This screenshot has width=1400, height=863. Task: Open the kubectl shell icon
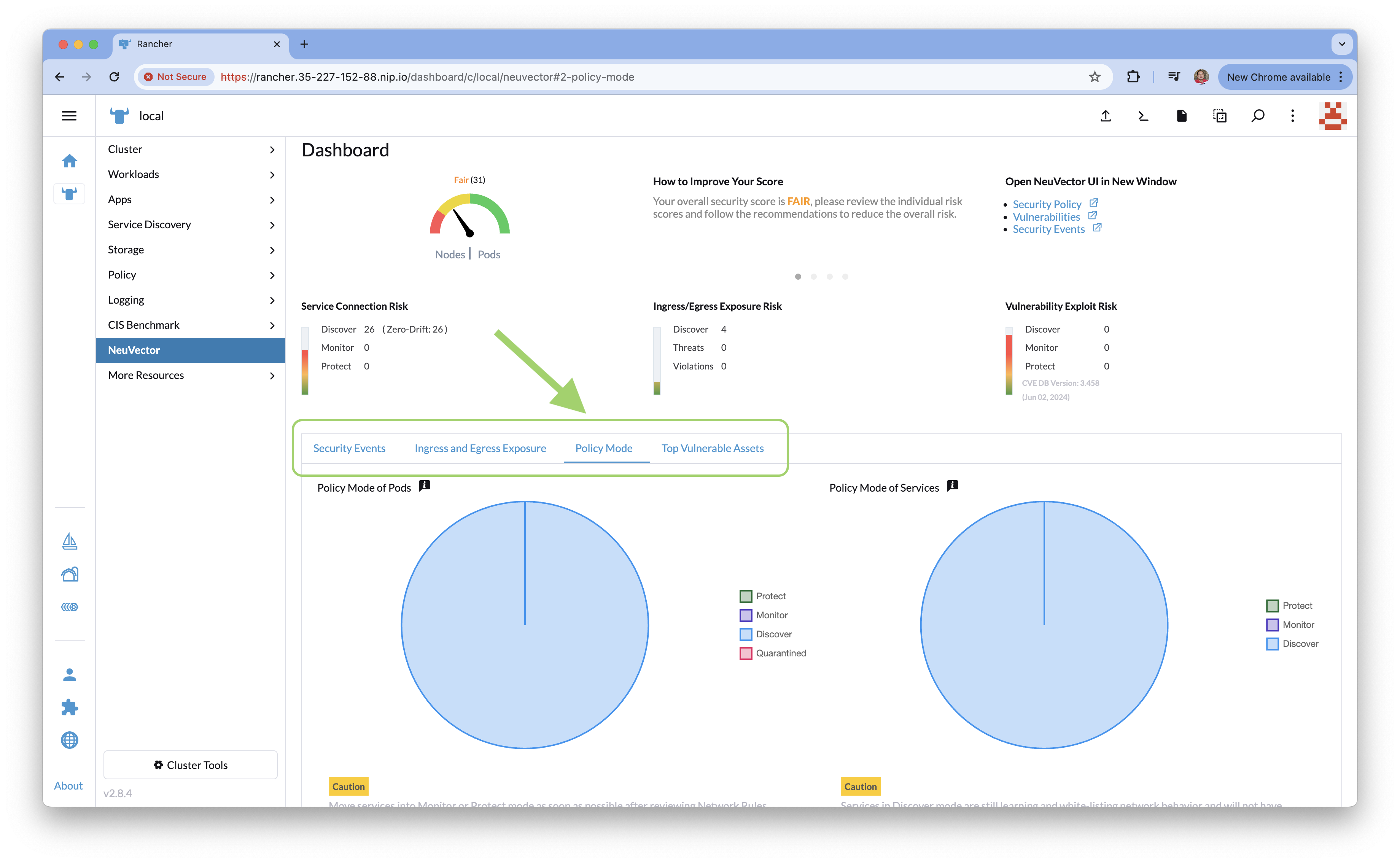click(1143, 116)
